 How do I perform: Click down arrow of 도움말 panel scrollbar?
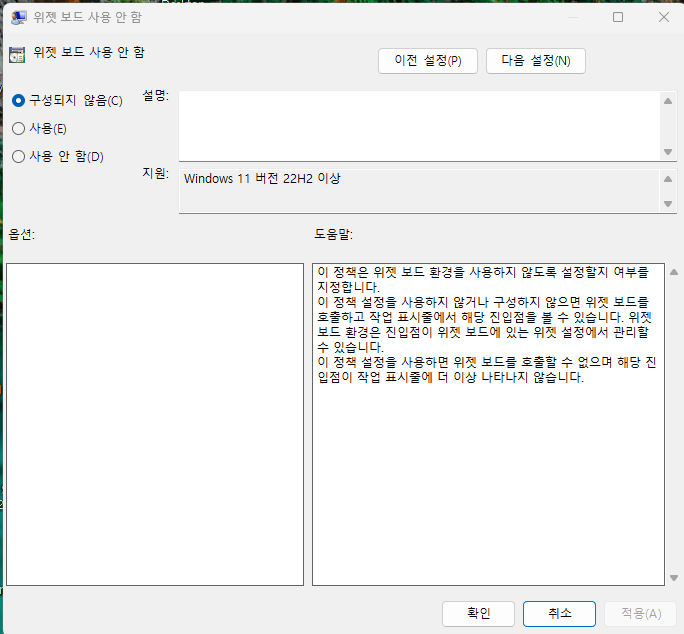[674, 578]
